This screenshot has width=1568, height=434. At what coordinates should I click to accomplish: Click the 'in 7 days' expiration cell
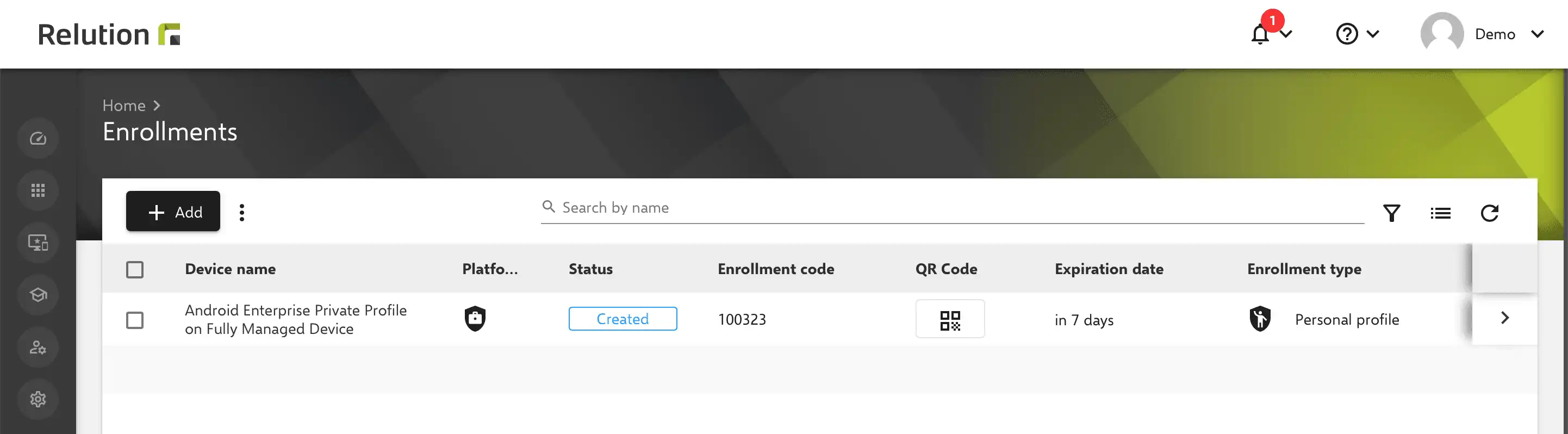1084,320
